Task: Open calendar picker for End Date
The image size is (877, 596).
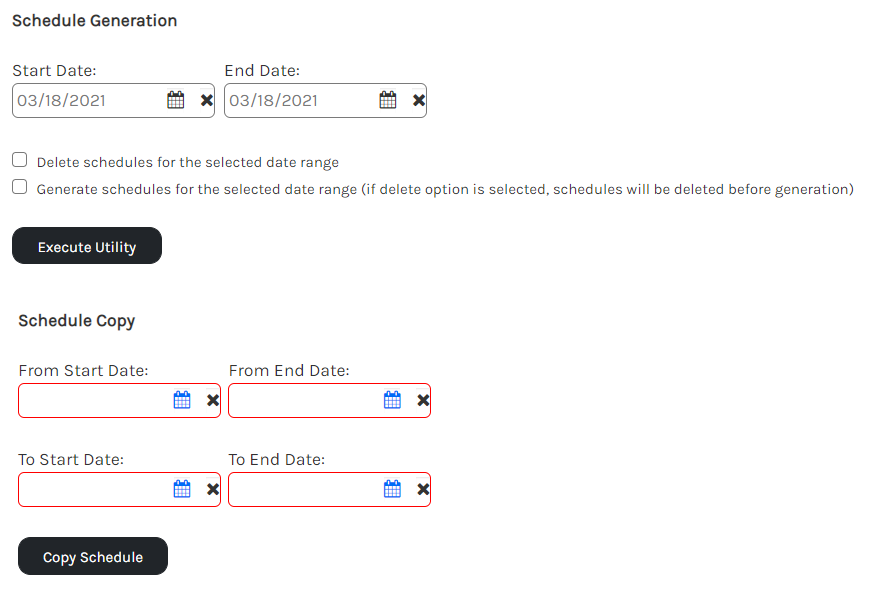Action: (x=388, y=100)
